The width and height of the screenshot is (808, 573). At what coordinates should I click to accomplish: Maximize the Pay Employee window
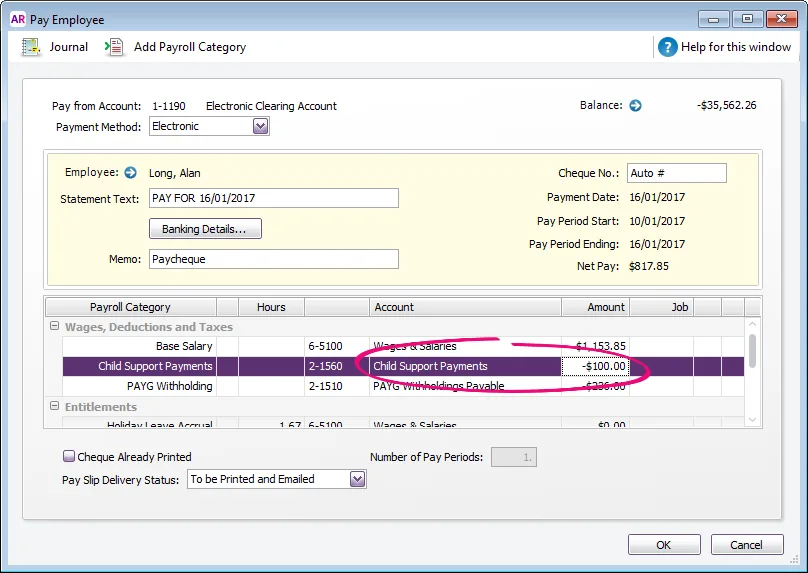click(x=747, y=19)
